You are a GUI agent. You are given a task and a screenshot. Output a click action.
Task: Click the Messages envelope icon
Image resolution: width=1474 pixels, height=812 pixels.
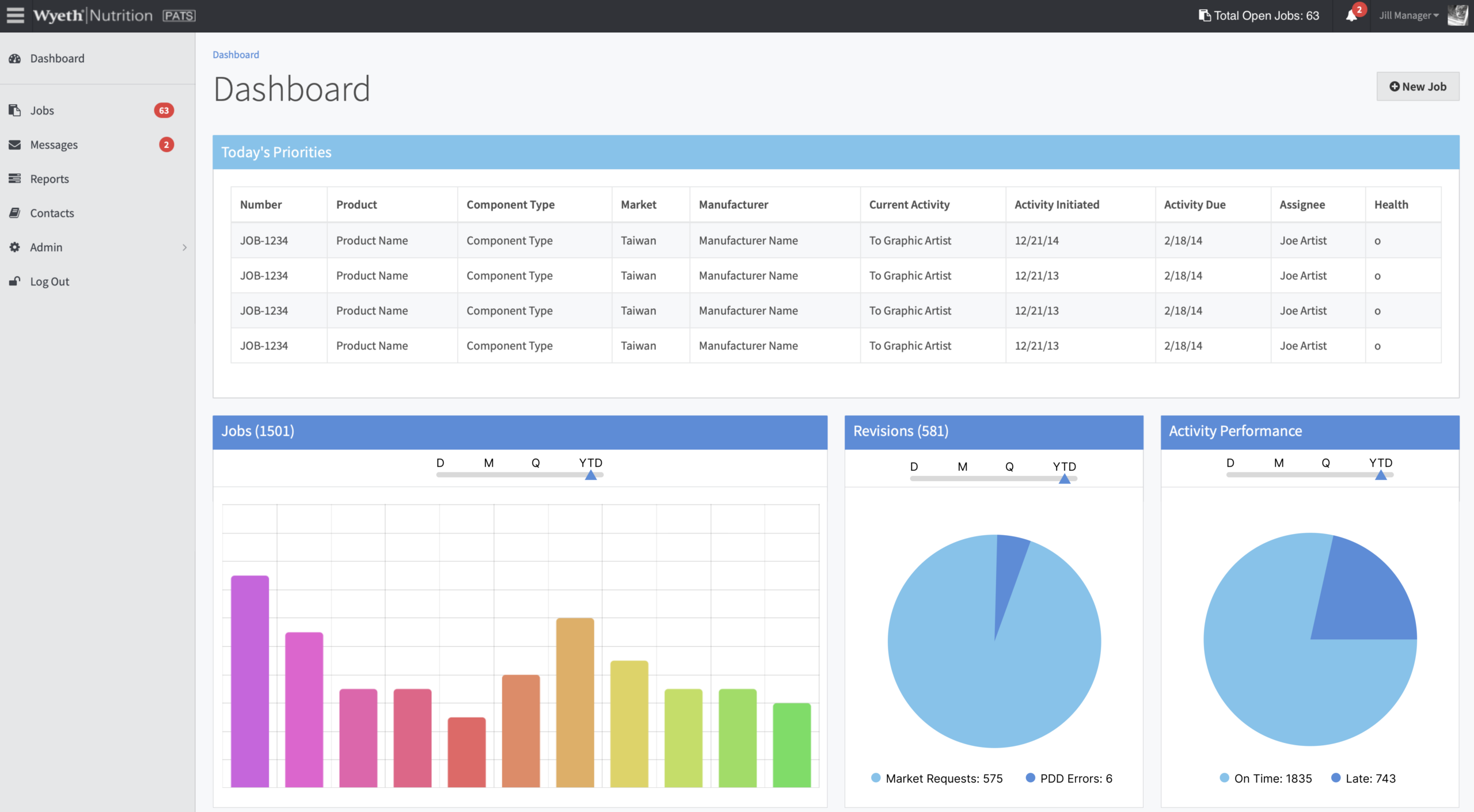coord(15,145)
